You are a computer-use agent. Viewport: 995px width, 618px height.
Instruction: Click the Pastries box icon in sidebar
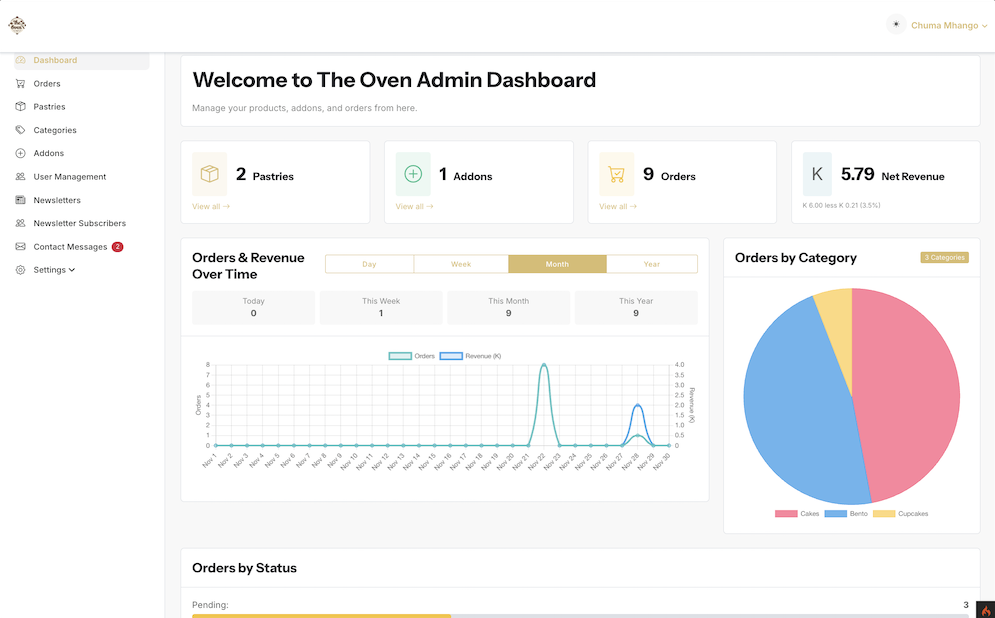tap(20, 107)
